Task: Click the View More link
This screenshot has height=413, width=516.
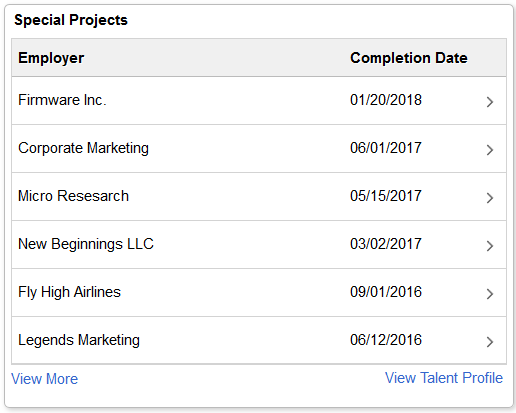Action: (45, 379)
